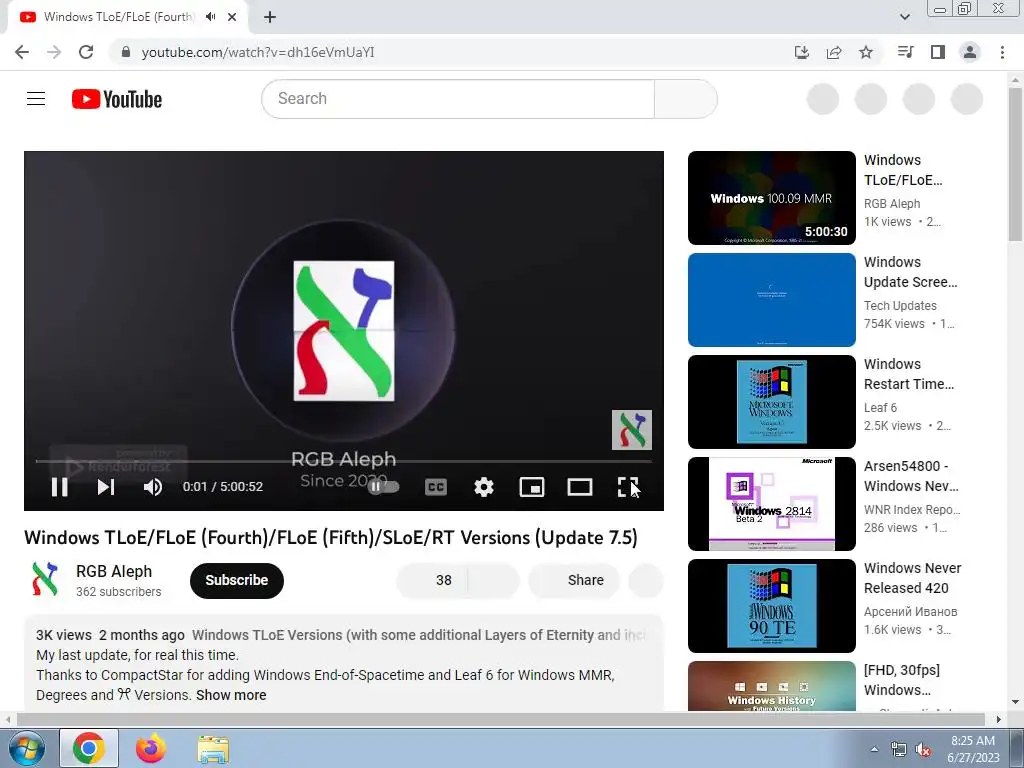Go back using browser back arrow

pos(22,52)
